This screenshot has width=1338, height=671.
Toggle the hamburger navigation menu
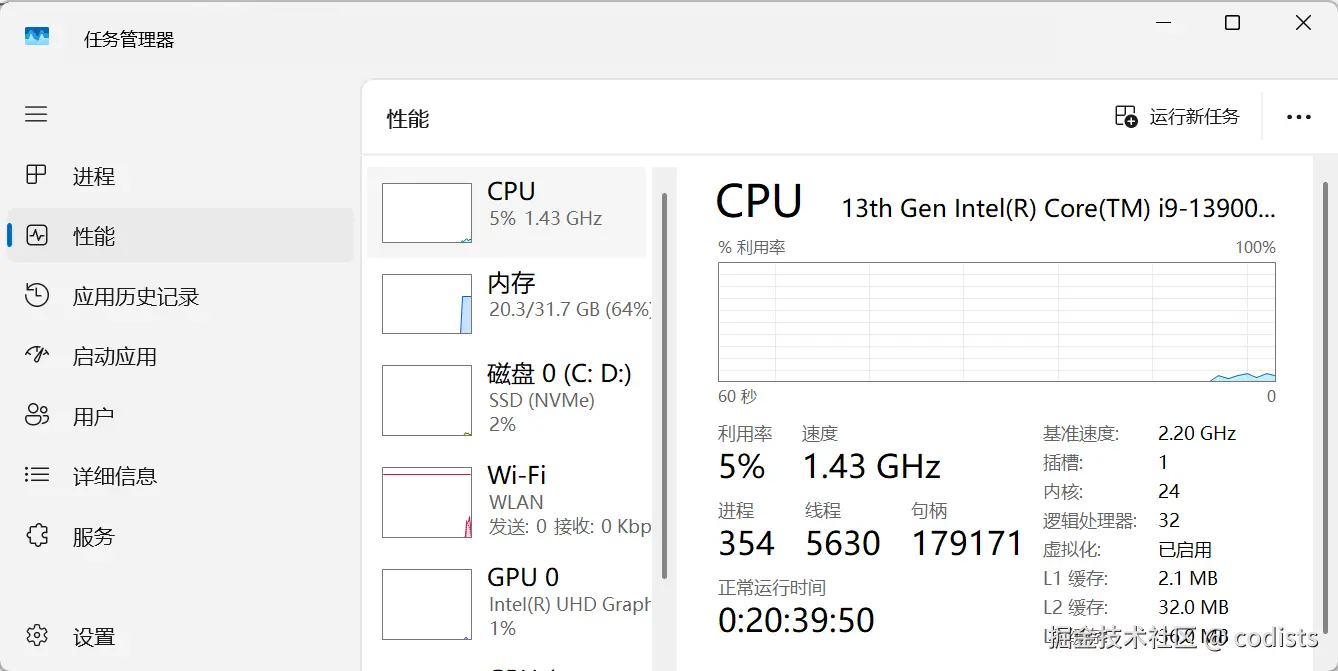click(x=36, y=115)
